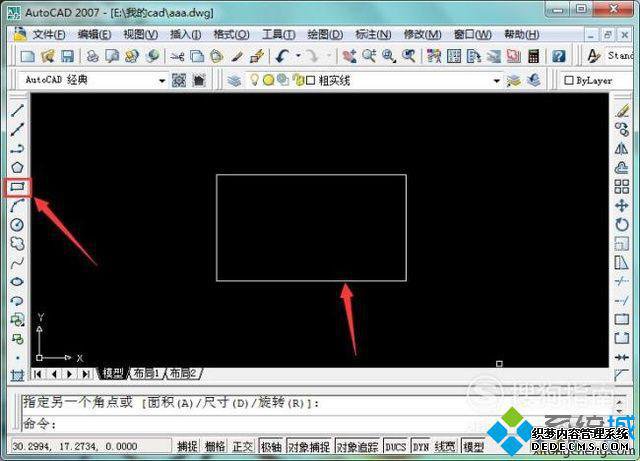Toggle DYN dynamic input
The image size is (640, 461).
(421, 446)
